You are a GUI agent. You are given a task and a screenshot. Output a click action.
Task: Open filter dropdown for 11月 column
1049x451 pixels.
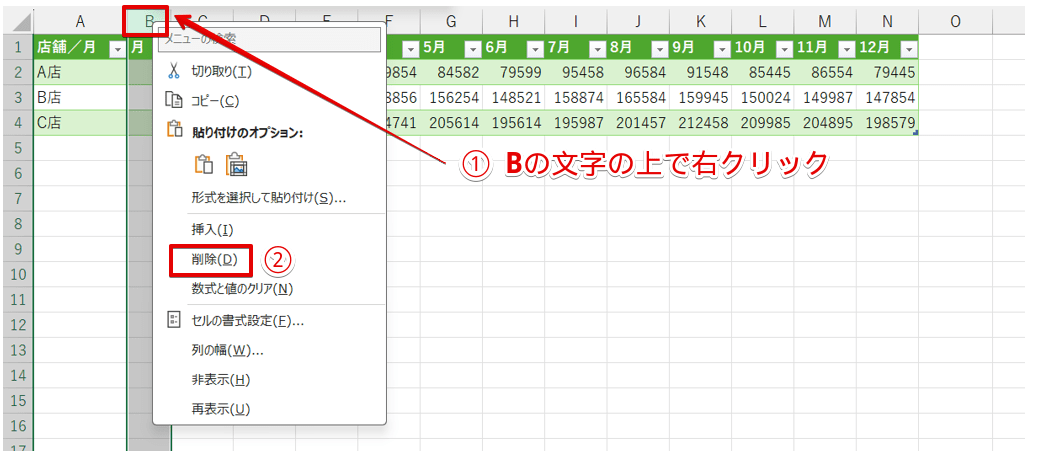[x=846, y=49]
